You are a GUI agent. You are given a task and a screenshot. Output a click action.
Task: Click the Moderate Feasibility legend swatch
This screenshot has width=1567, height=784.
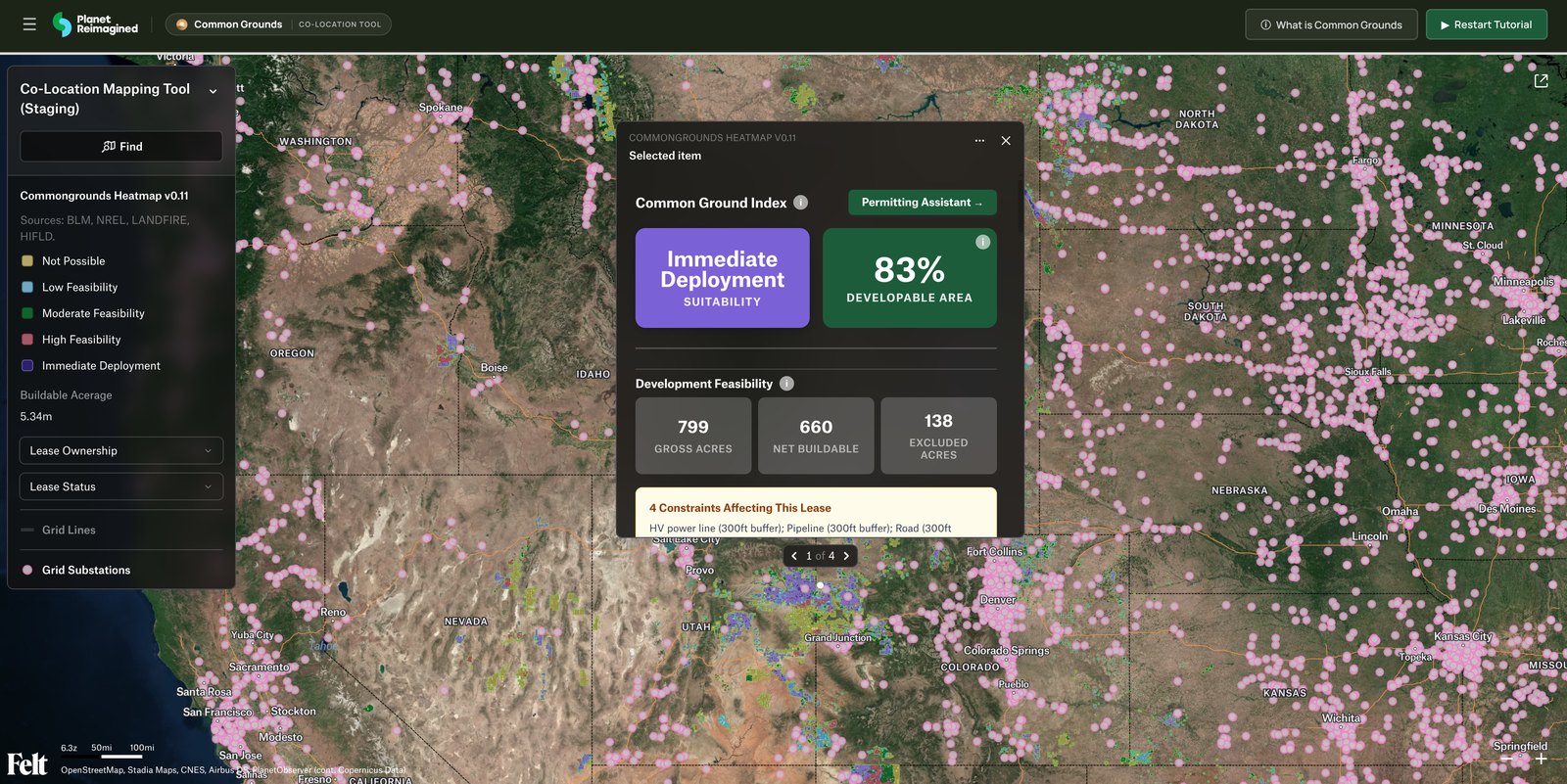click(27, 313)
